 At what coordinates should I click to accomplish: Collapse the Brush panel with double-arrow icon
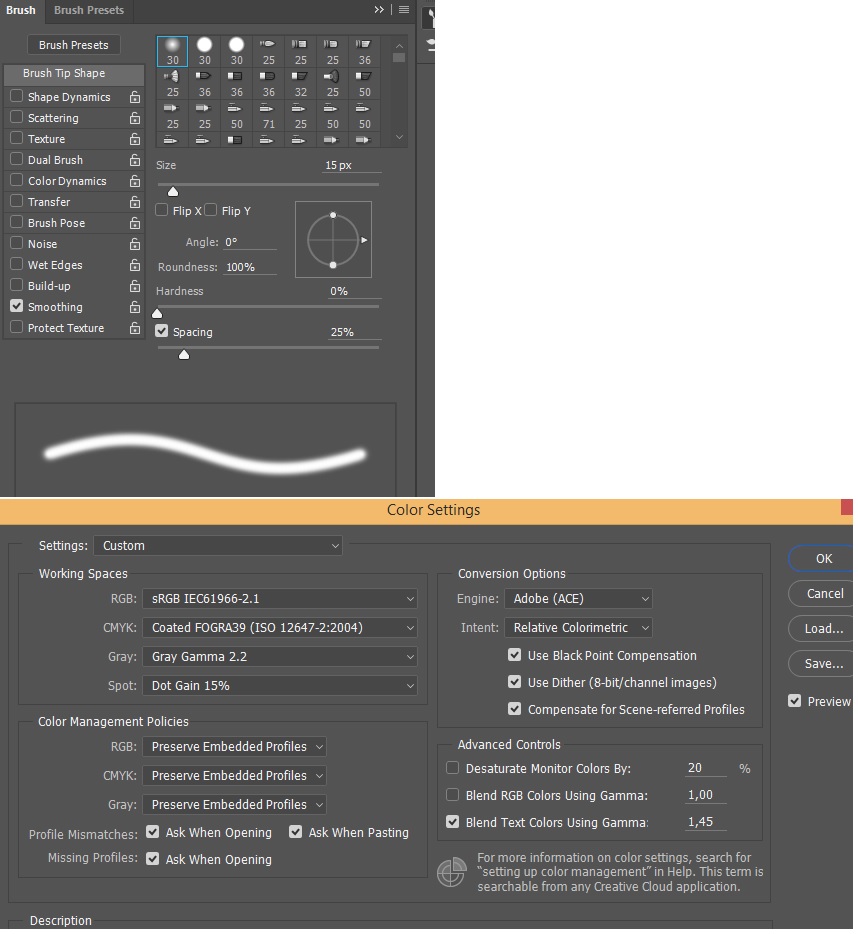[379, 10]
